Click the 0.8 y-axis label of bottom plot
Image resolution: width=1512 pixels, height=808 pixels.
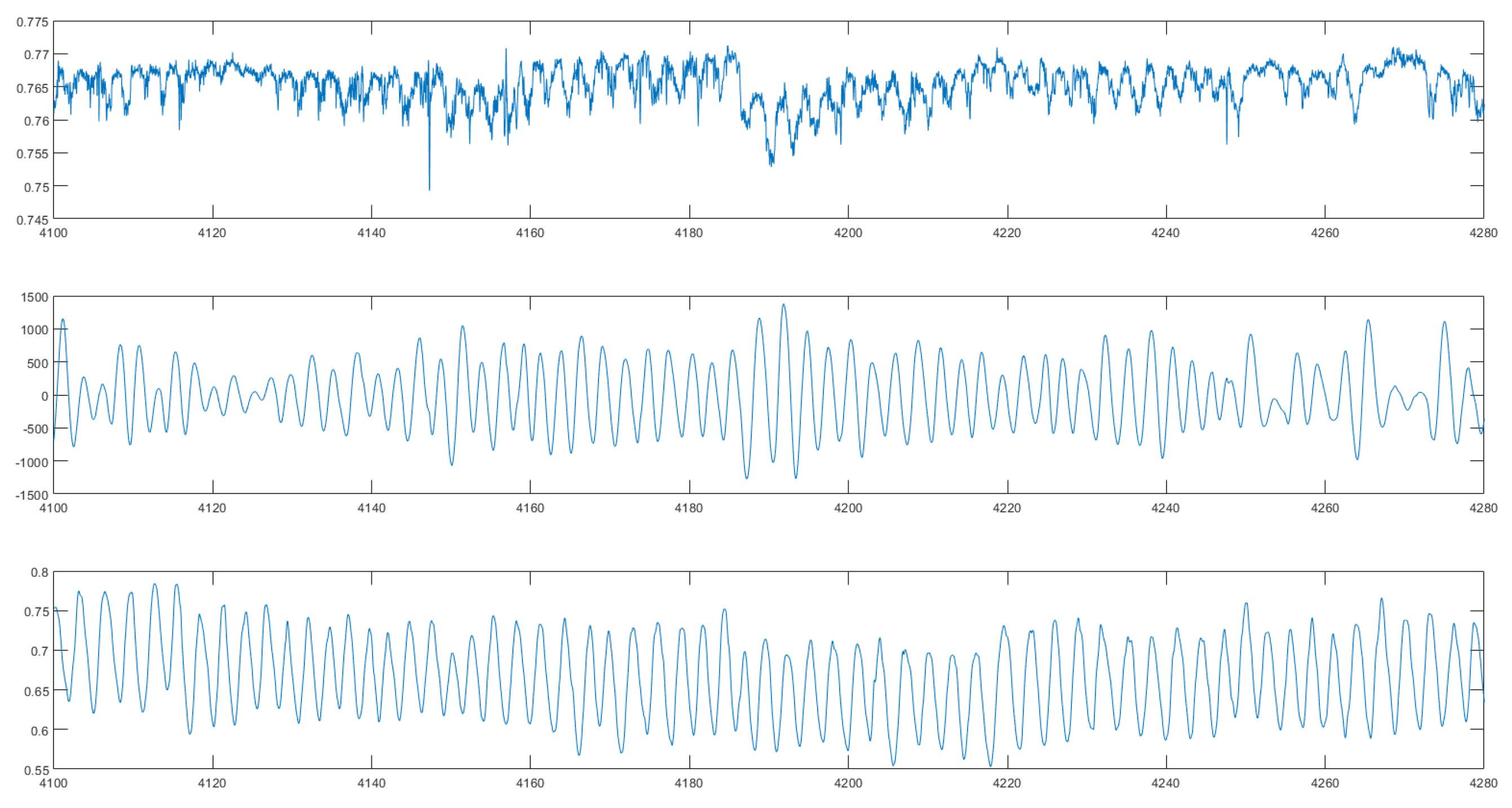(x=39, y=572)
